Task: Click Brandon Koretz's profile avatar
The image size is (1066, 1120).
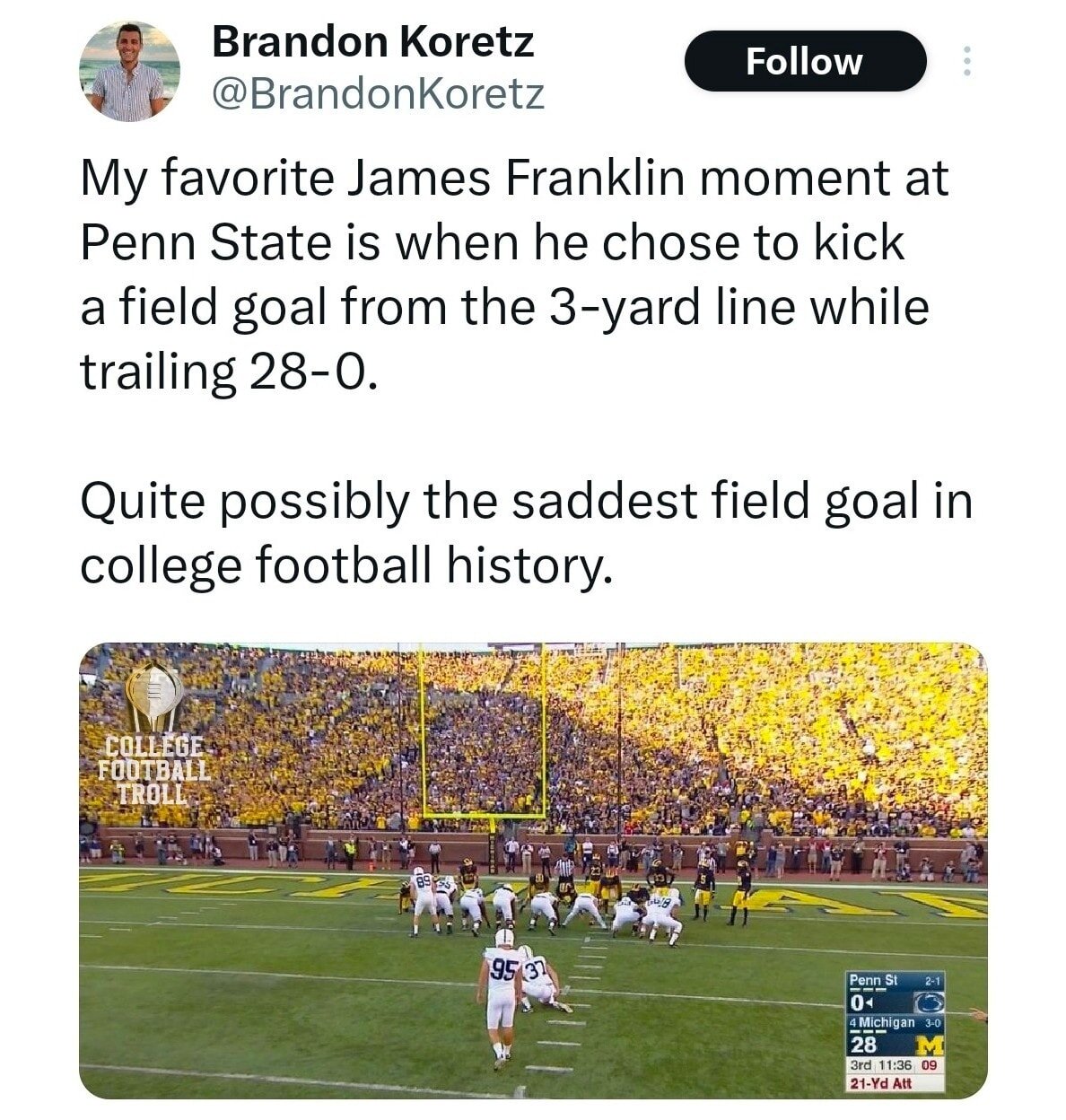Action: pyautogui.click(x=129, y=70)
